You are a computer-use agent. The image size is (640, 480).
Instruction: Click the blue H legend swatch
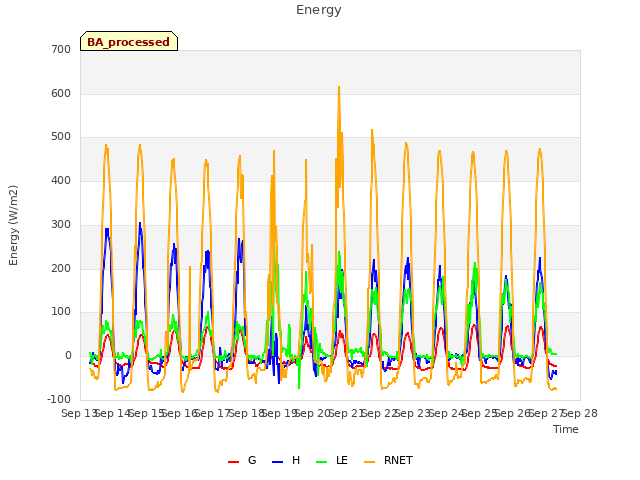pyautogui.click(x=277, y=462)
